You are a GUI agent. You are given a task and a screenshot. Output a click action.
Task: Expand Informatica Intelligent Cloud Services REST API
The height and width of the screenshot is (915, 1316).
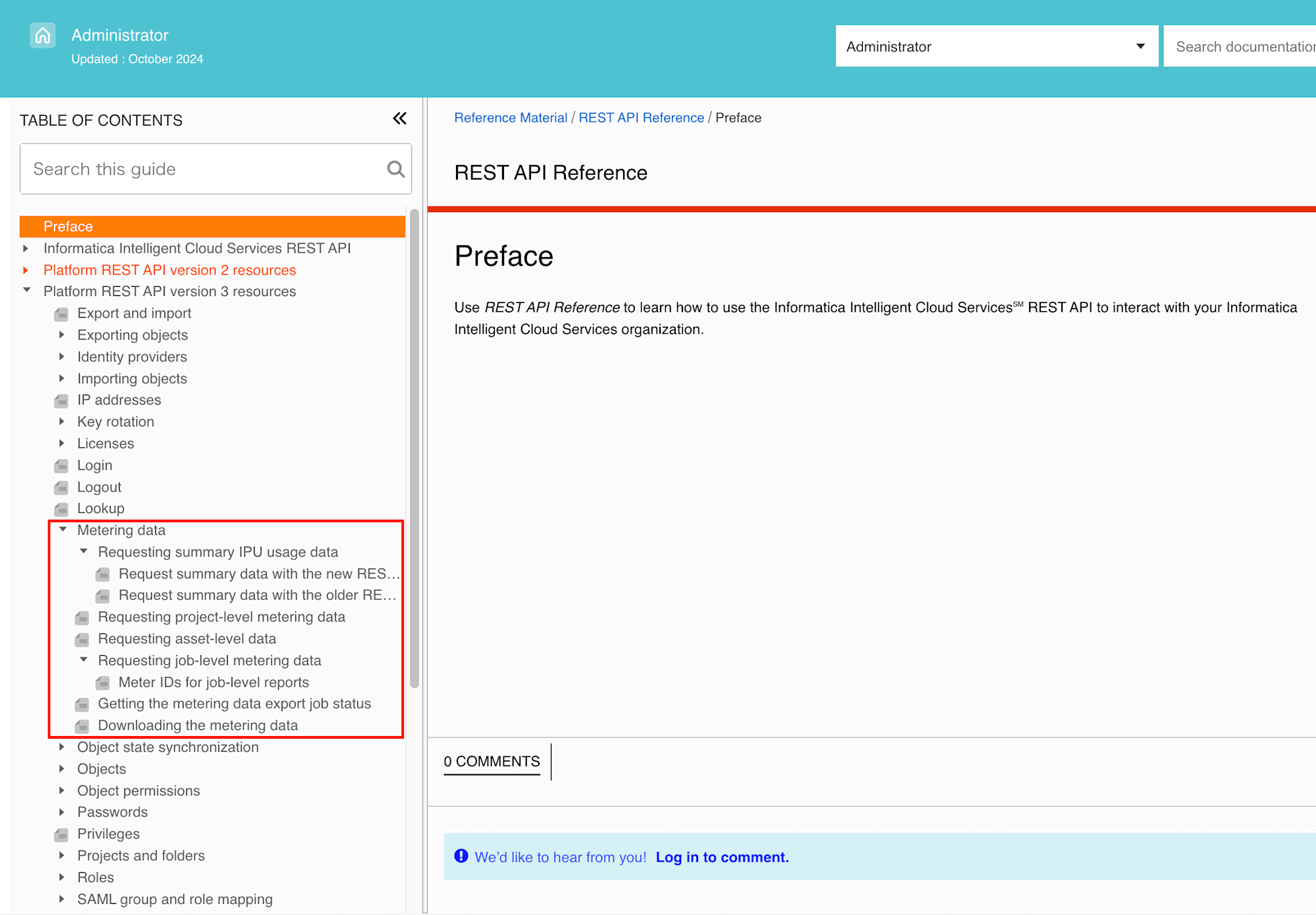tap(26, 249)
